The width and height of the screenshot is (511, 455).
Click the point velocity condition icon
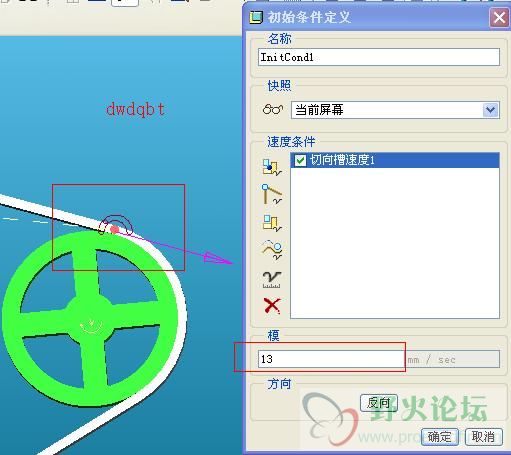pyautogui.click(x=272, y=167)
